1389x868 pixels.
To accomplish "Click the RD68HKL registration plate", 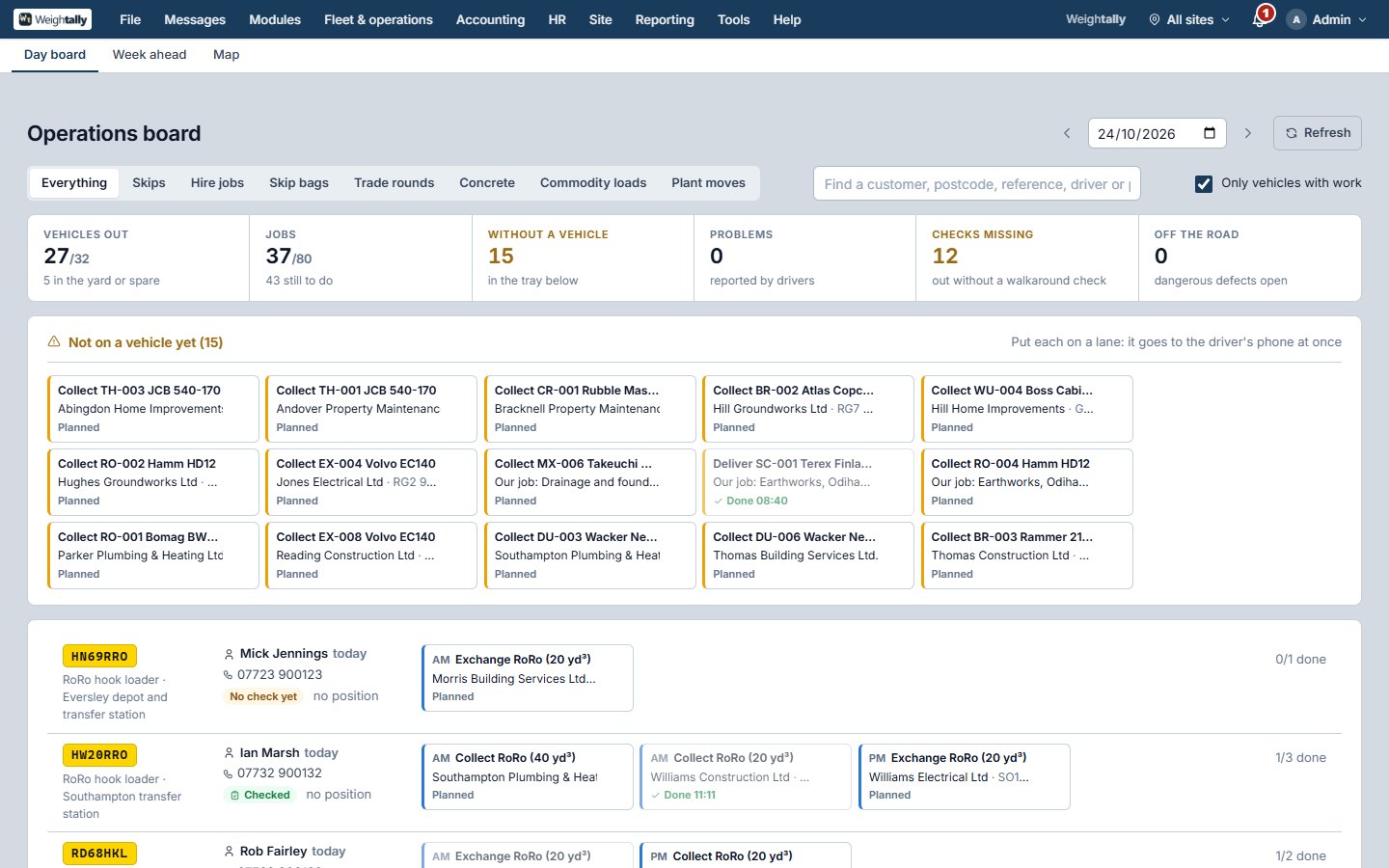I will coord(99,854).
